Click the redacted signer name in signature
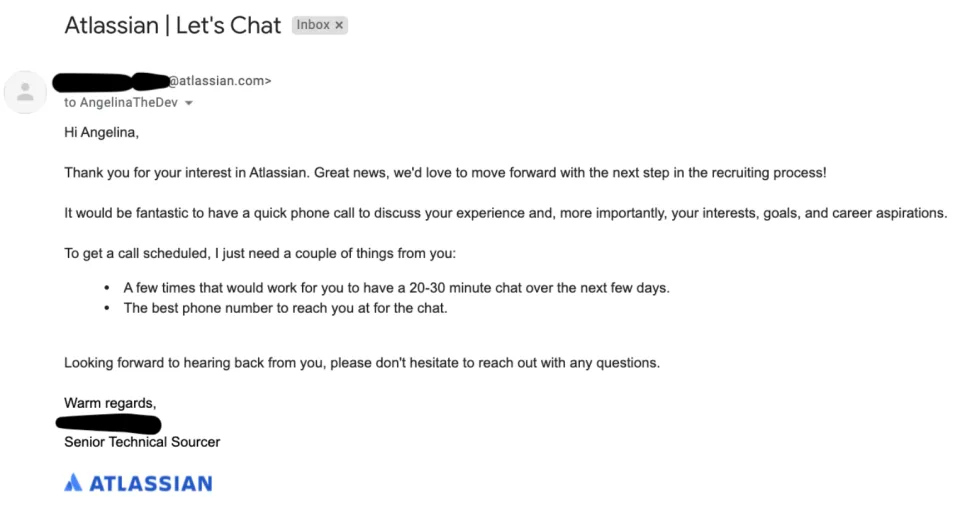 tap(108, 424)
